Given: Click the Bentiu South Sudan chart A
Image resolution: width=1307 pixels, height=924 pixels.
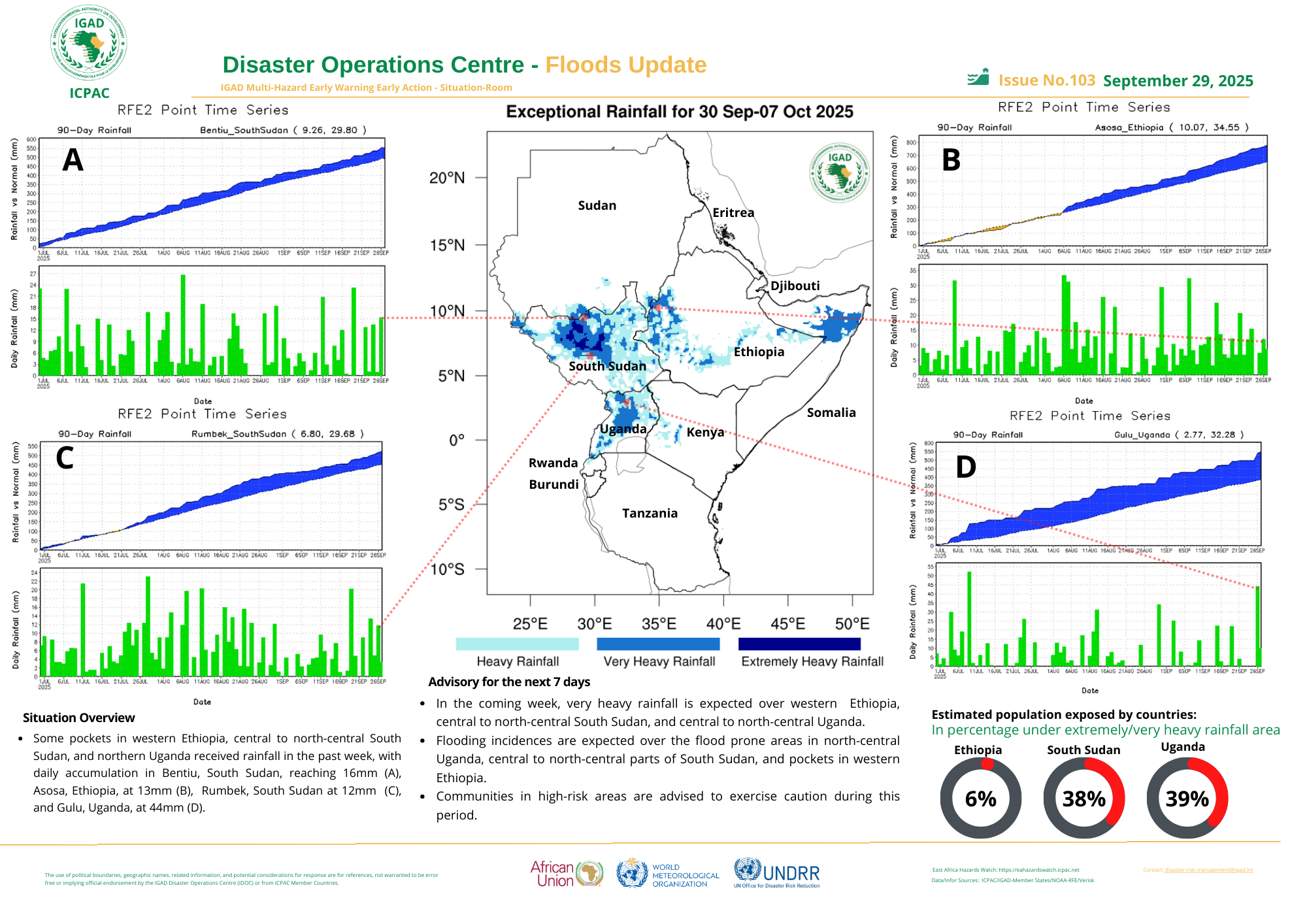Looking at the screenshot, I should (212, 193).
